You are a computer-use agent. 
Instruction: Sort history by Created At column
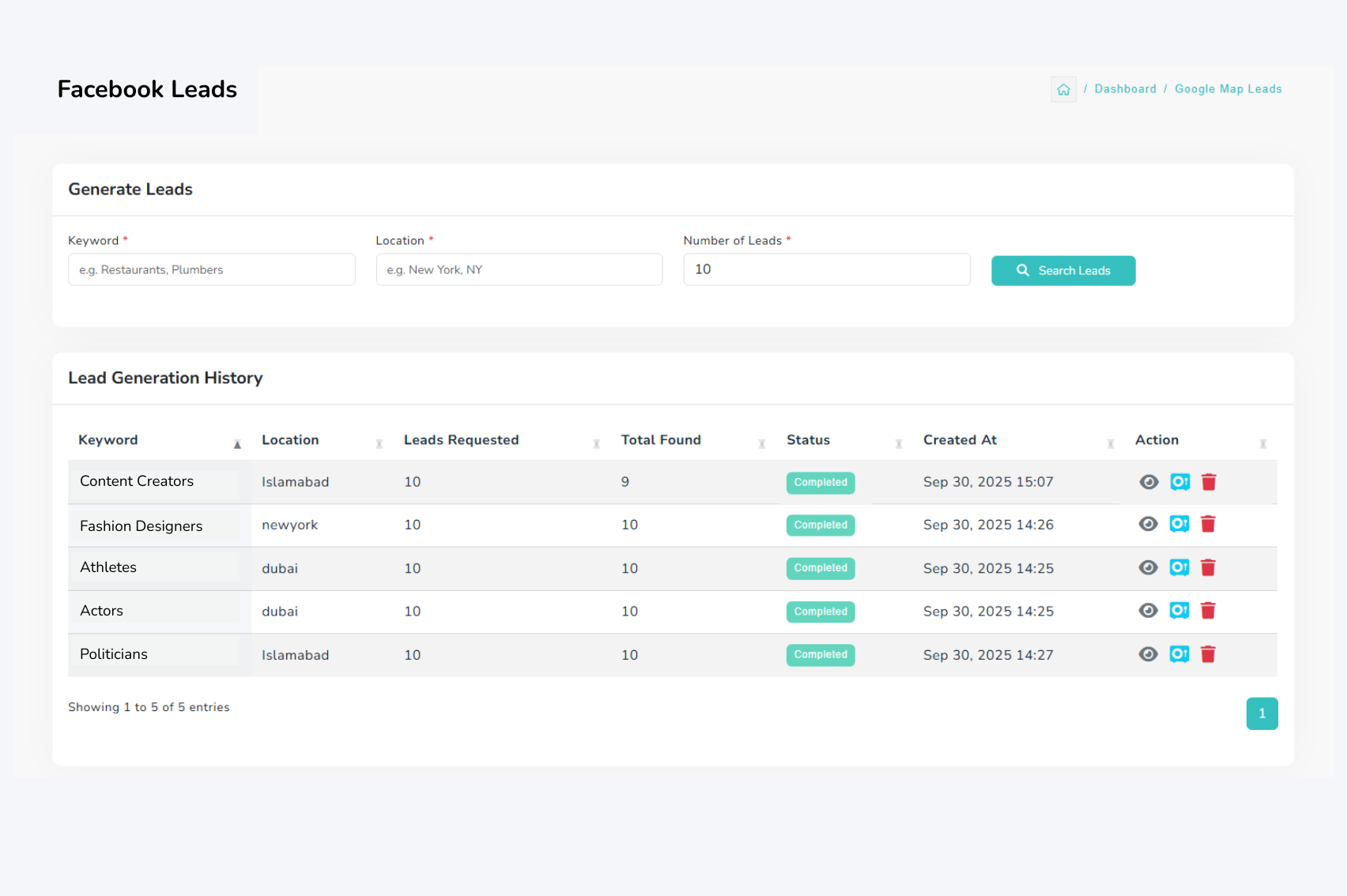[x=960, y=440]
